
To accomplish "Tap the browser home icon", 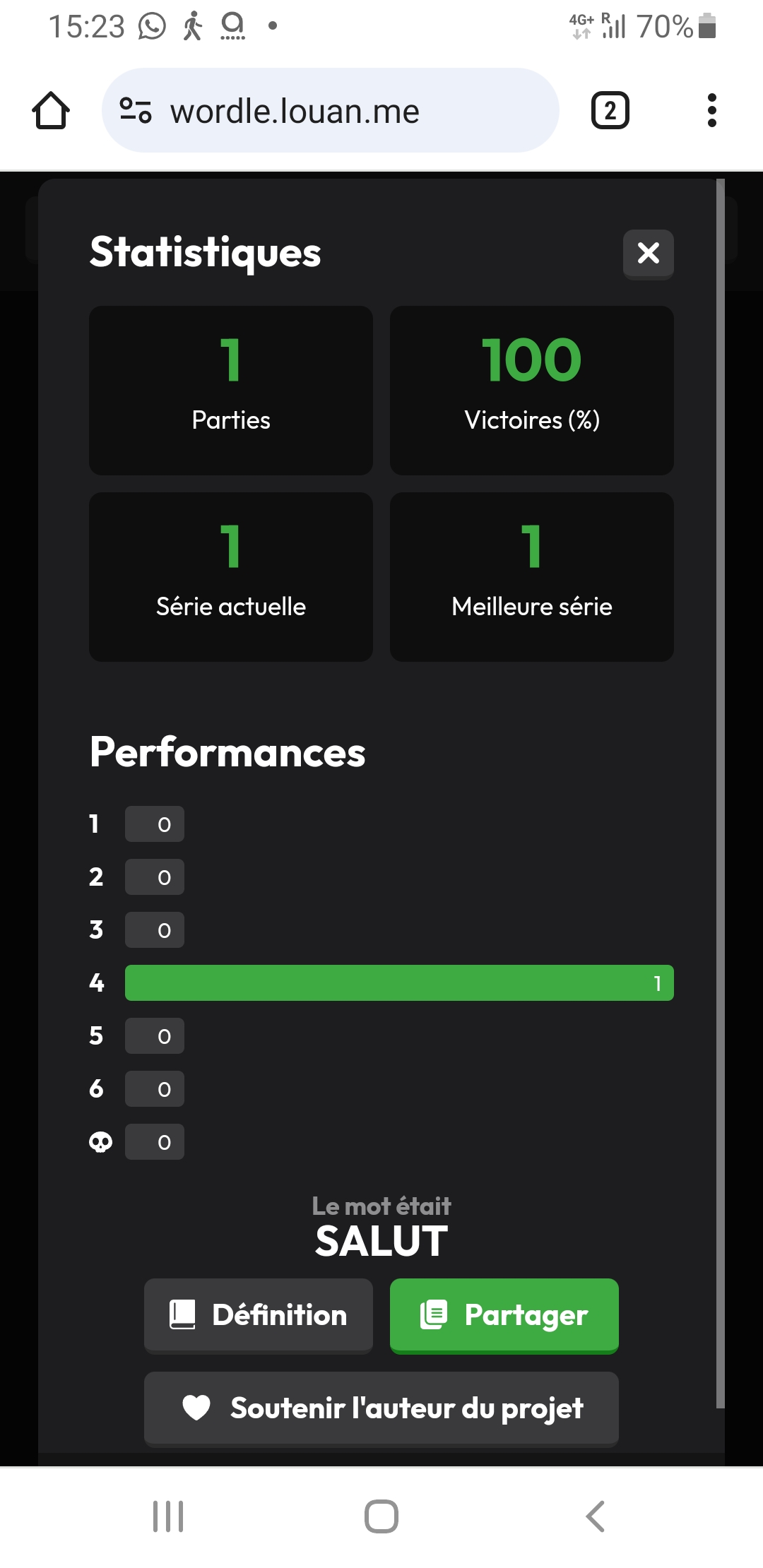I will coord(51,111).
